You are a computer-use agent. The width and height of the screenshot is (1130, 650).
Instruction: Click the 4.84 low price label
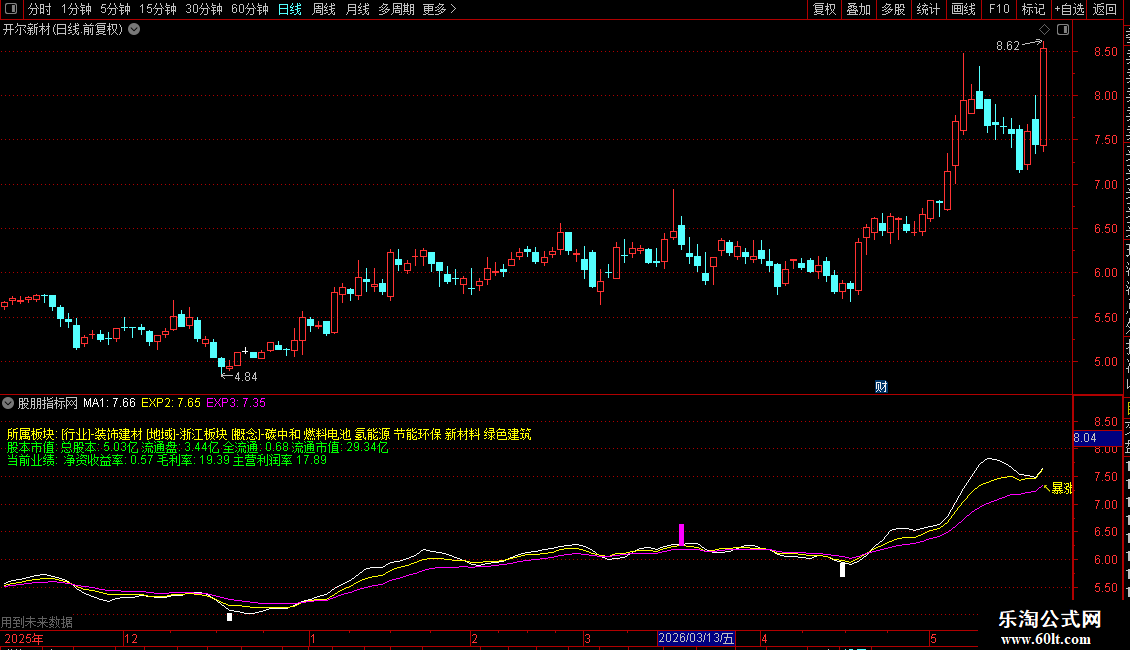coord(246,376)
